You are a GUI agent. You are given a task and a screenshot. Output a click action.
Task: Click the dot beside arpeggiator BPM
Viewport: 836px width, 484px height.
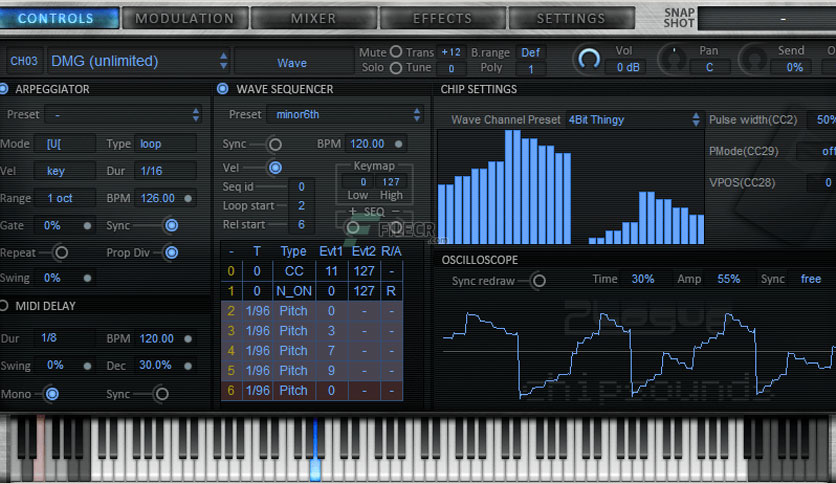(188, 198)
